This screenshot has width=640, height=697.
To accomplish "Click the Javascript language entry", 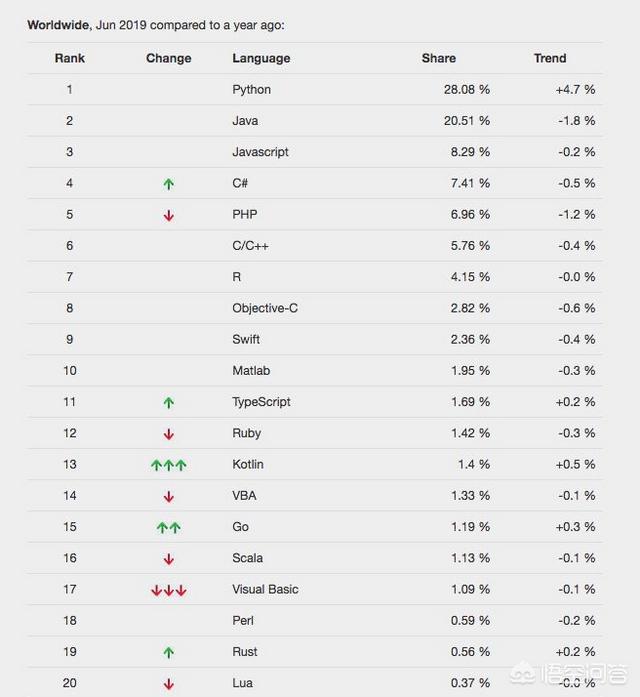I will pos(260,152).
